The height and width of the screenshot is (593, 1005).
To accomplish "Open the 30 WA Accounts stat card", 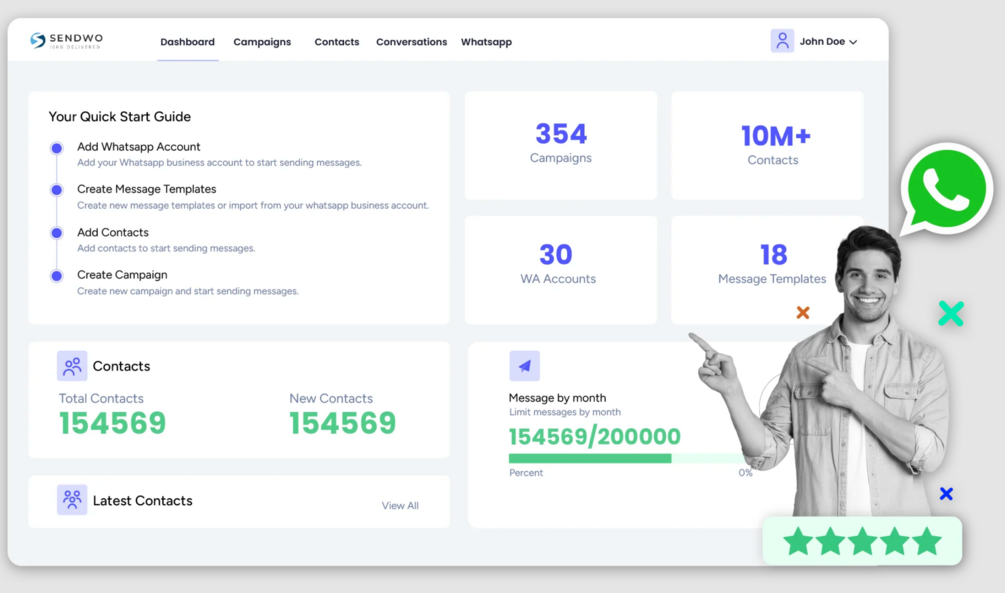I will tap(561, 269).
